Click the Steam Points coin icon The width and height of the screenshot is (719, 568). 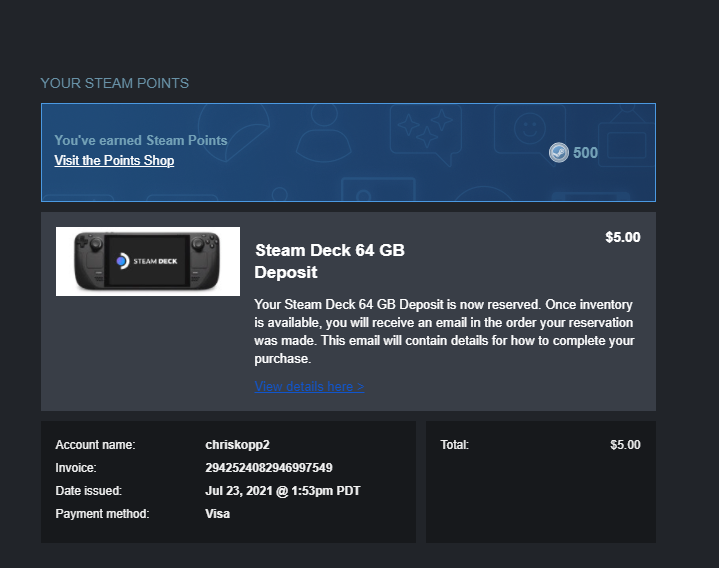(559, 152)
